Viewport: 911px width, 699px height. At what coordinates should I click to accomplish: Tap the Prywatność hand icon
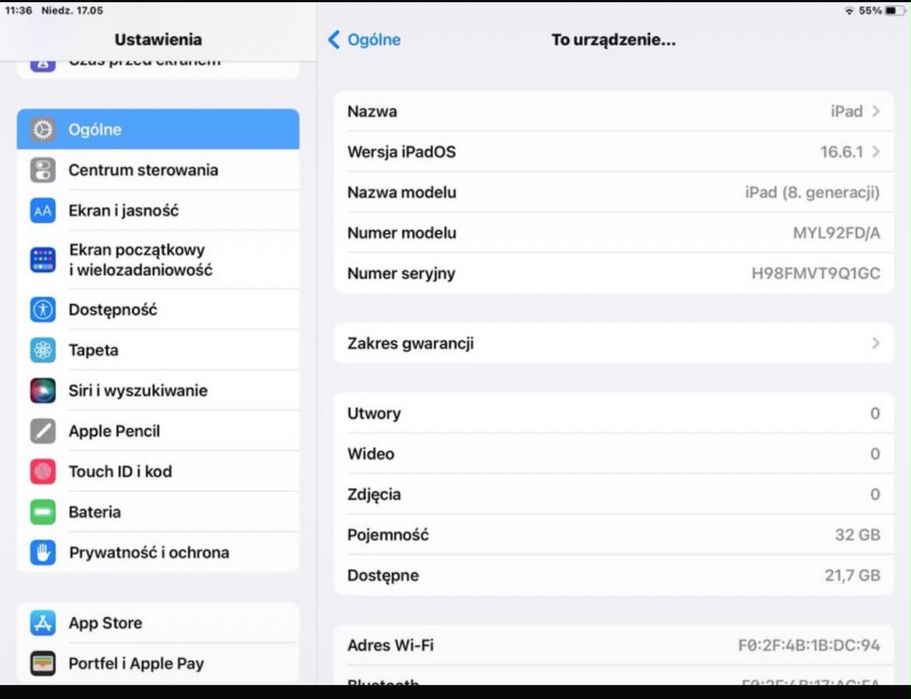tap(43, 553)
